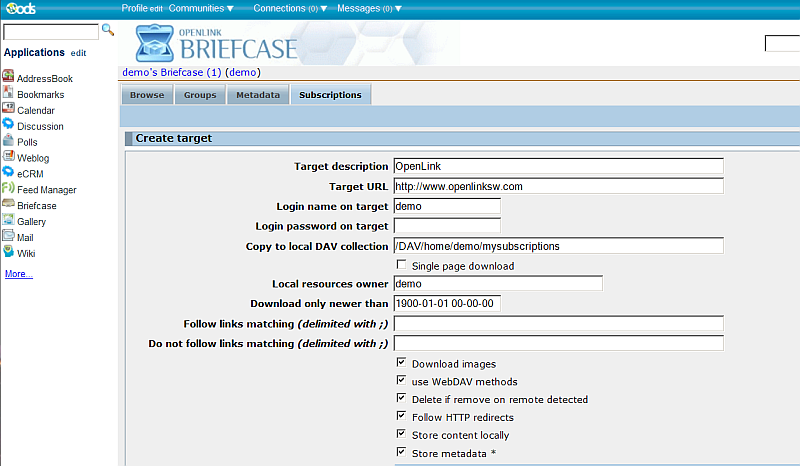Click the Mail application icon
Viewport: 800px width, 466px height.
click(9, 237)
